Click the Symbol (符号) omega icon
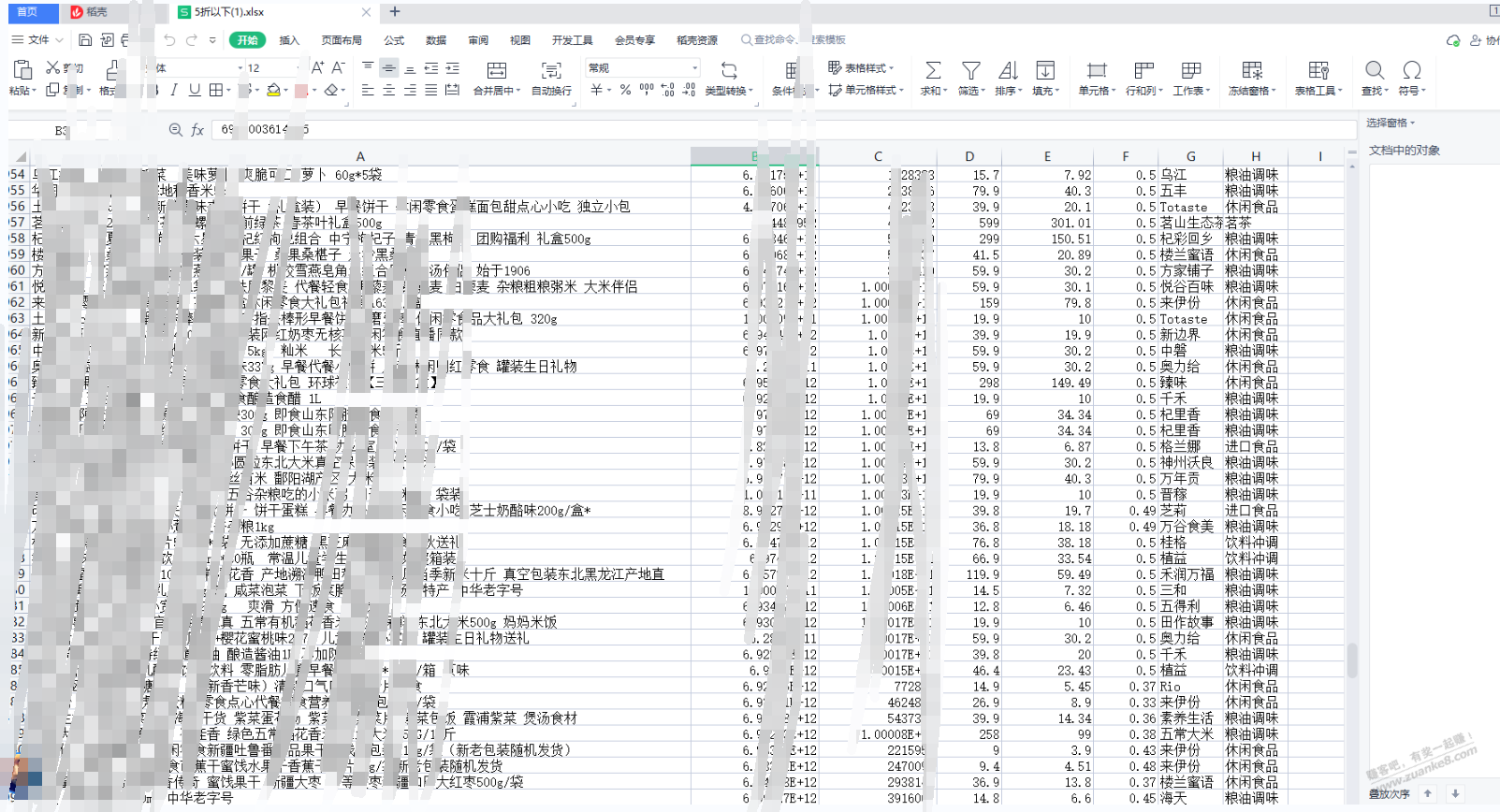 1411,70
